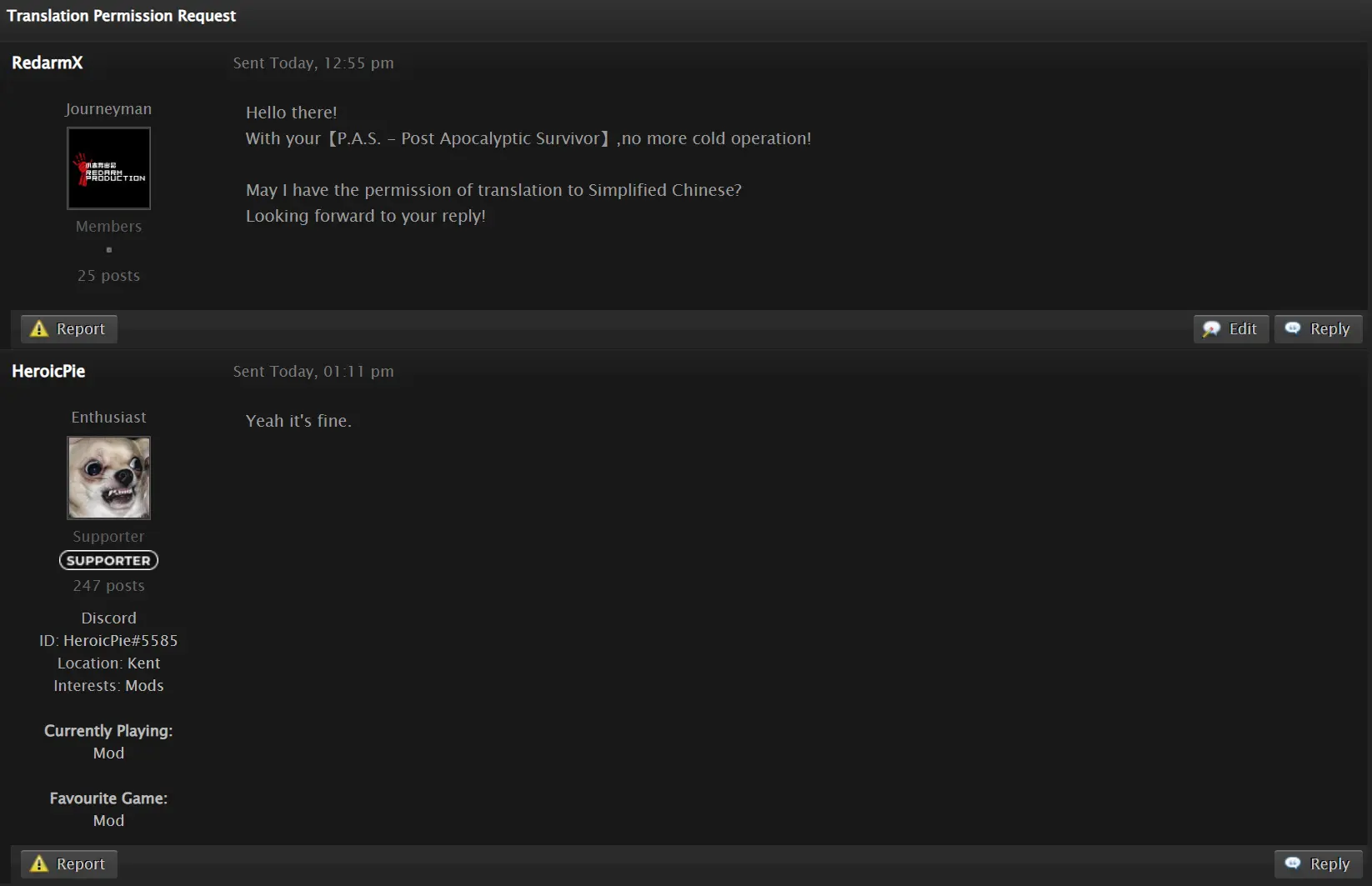Click the warning icon on RedarmX's Report button

click(39, 329)
